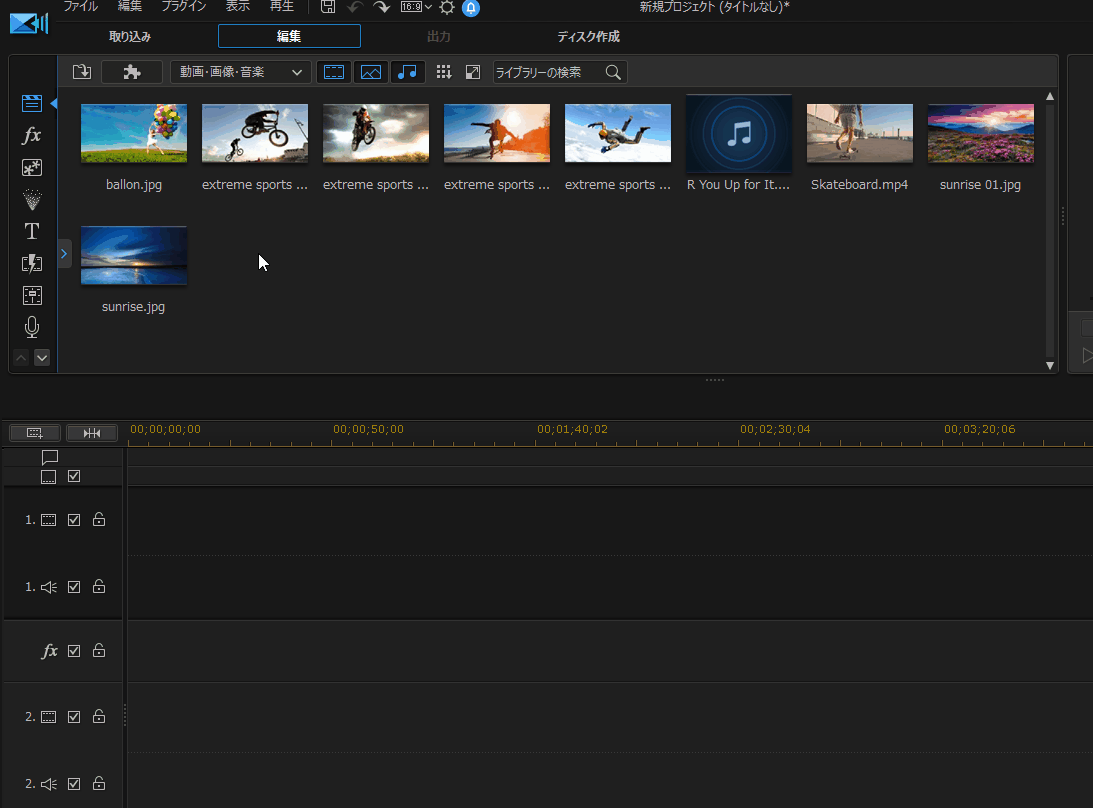
Task: Open the 編集 menu in menu bar
Action: pos(130,6)
